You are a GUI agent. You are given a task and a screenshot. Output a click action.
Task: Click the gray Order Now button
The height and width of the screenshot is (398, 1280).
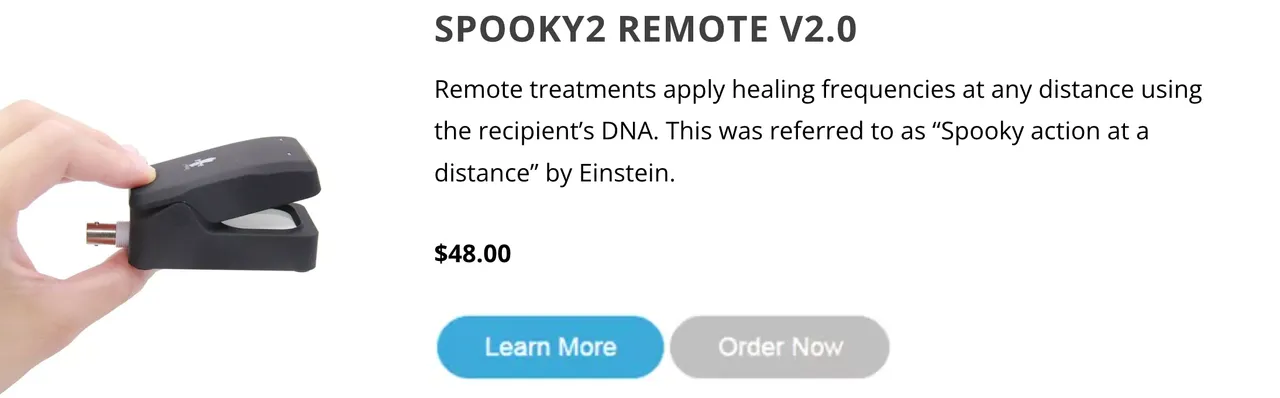[x=780, y=347]
